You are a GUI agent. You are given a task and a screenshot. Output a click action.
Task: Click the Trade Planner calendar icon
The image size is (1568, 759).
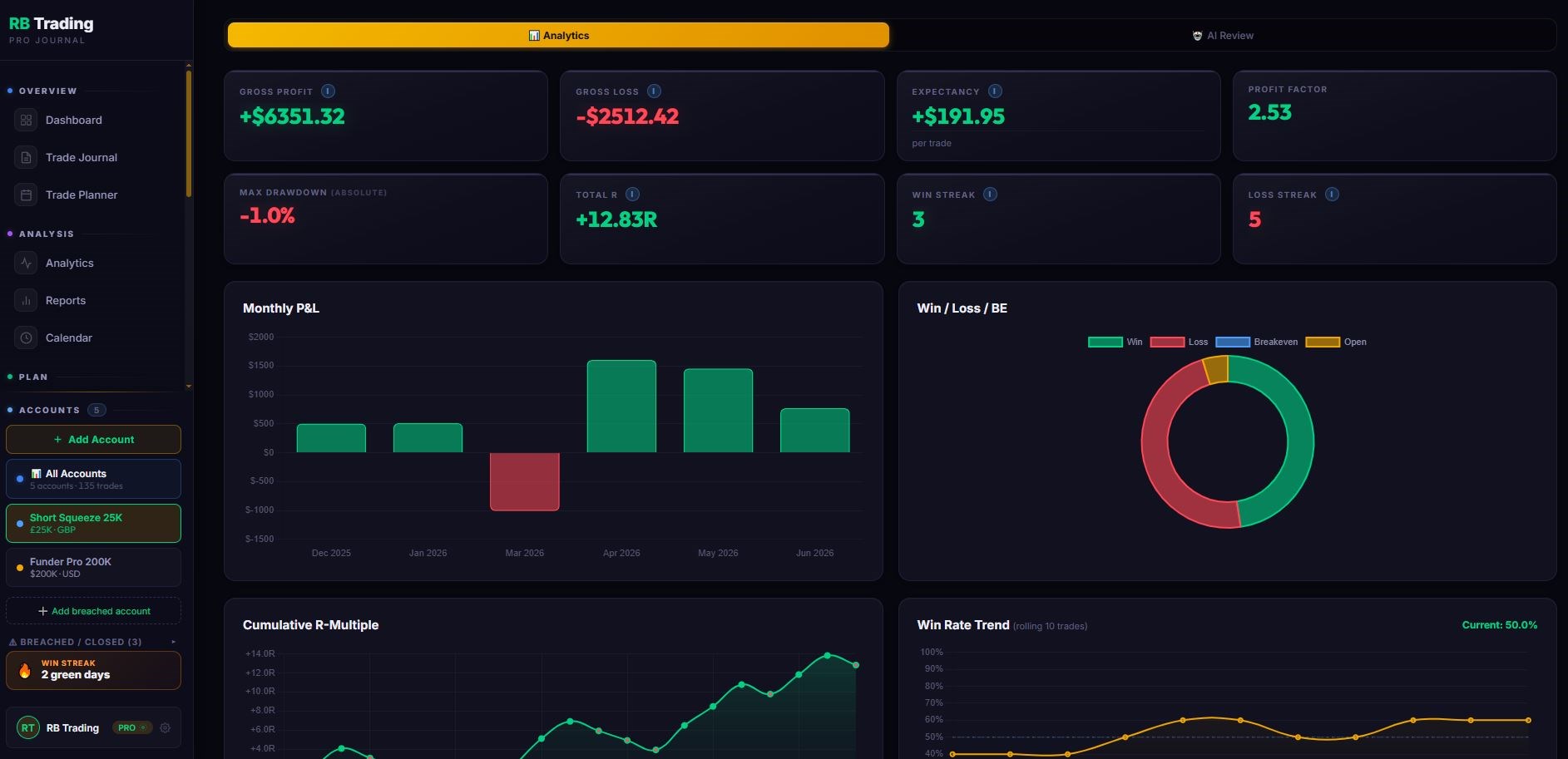click(x=26, y=195)
